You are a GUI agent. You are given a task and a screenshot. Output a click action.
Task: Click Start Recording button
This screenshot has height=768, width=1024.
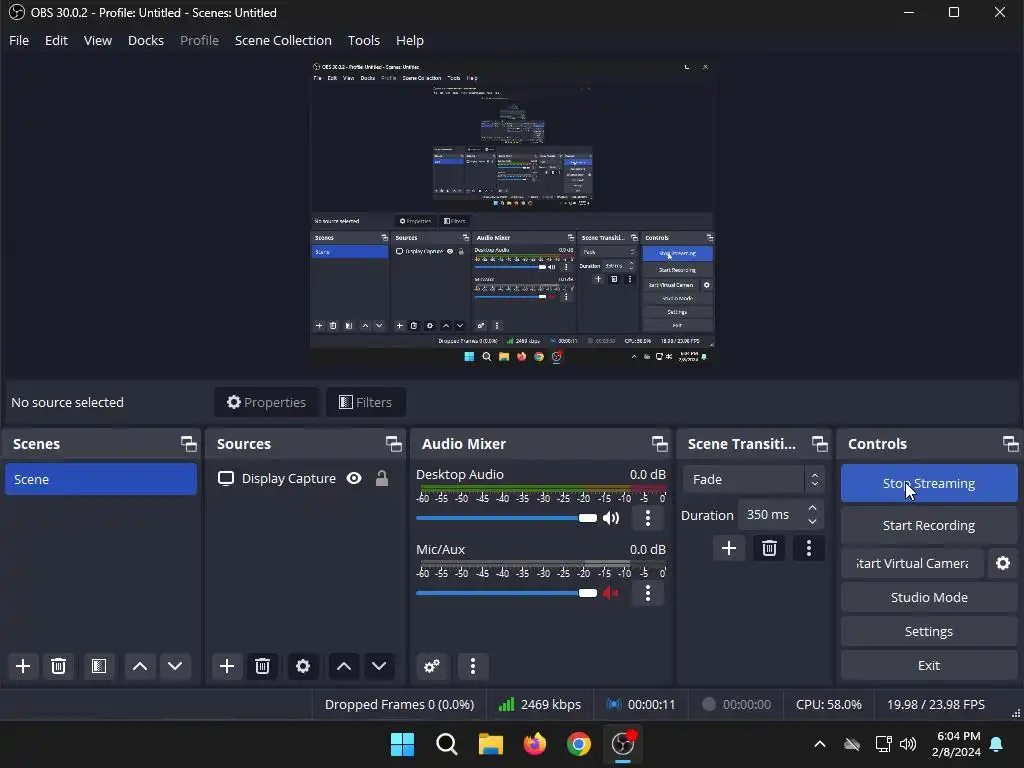coord(929,526)
